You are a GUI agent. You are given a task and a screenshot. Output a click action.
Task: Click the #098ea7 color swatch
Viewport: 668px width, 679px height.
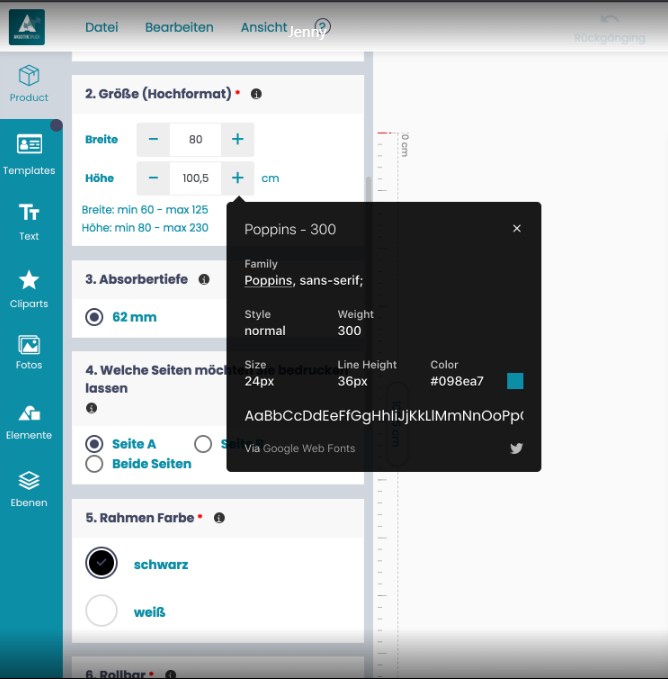[x=515, y=381]
